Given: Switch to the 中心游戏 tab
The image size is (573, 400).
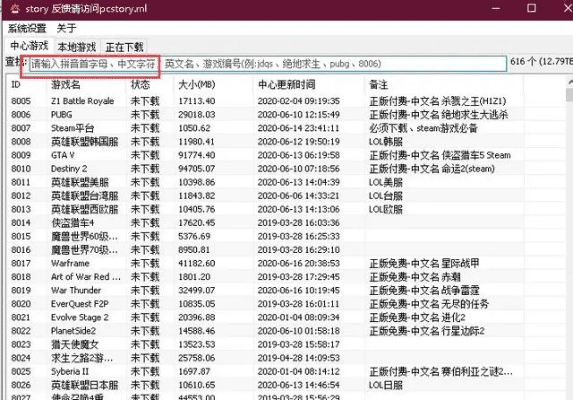Looking at the screenshot, I should [29, 46].
